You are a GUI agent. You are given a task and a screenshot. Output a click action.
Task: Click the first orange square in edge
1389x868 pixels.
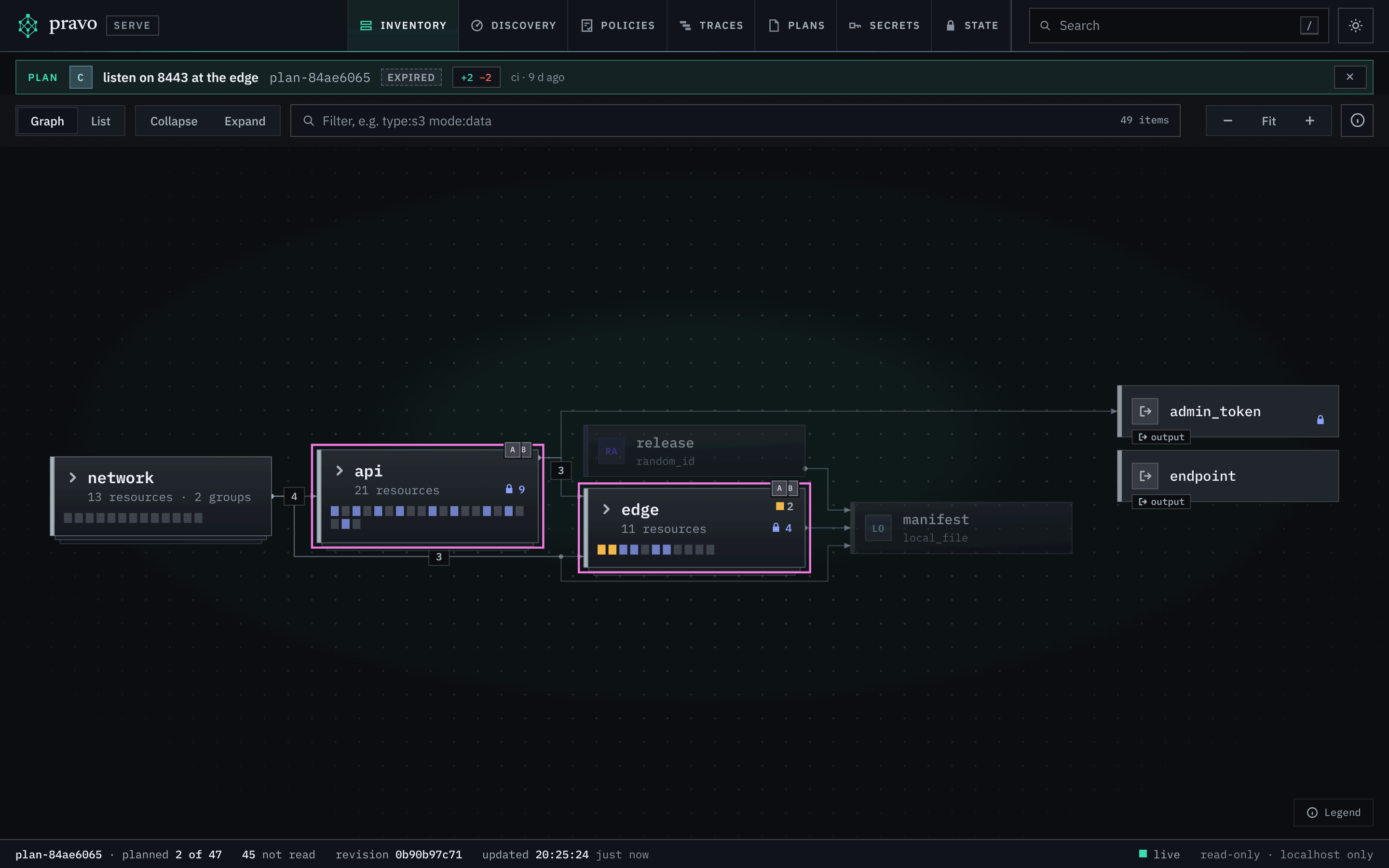[x=601, y=549]
